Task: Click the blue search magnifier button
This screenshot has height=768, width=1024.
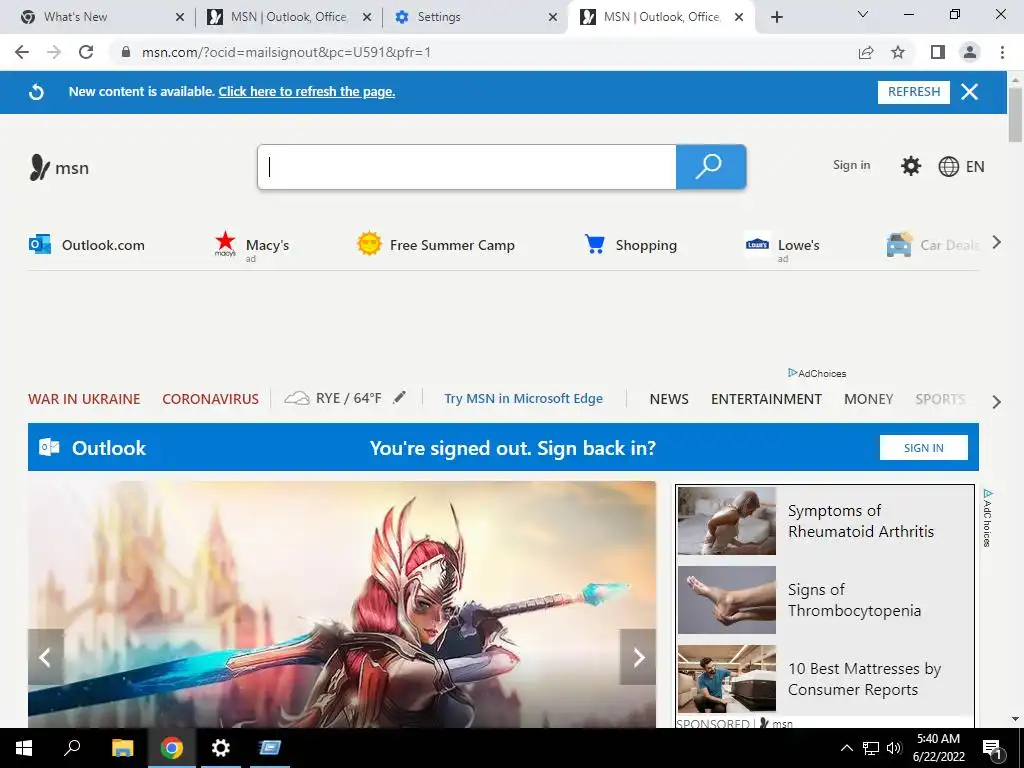Action: click(711, 167)
